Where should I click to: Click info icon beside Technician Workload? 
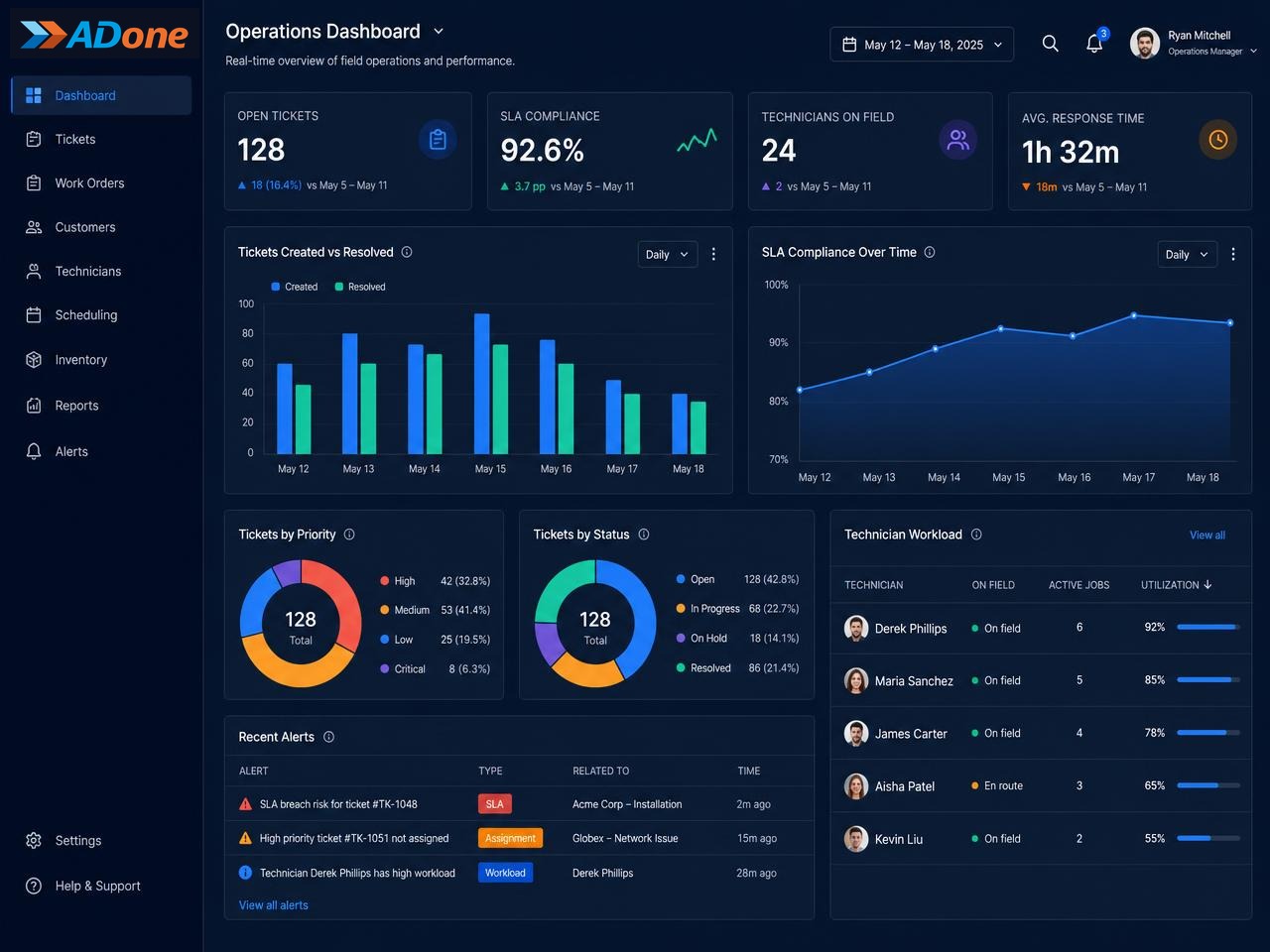pos(976,535)
